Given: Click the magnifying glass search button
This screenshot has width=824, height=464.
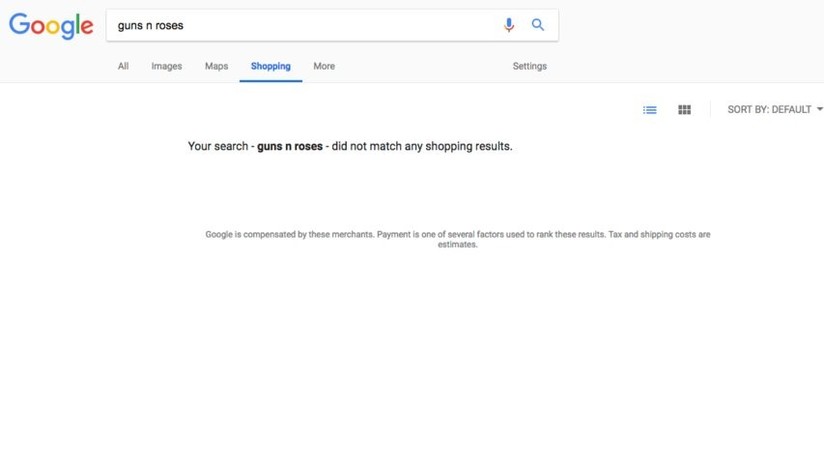Looking at the screenshot, I should pyautogui.click(x=538, y=25).
